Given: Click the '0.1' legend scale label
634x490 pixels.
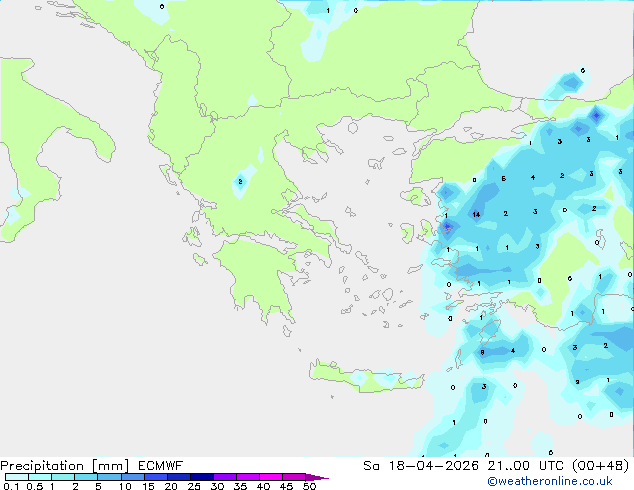Looking at the screenshot, I should (x=11, y=486).
